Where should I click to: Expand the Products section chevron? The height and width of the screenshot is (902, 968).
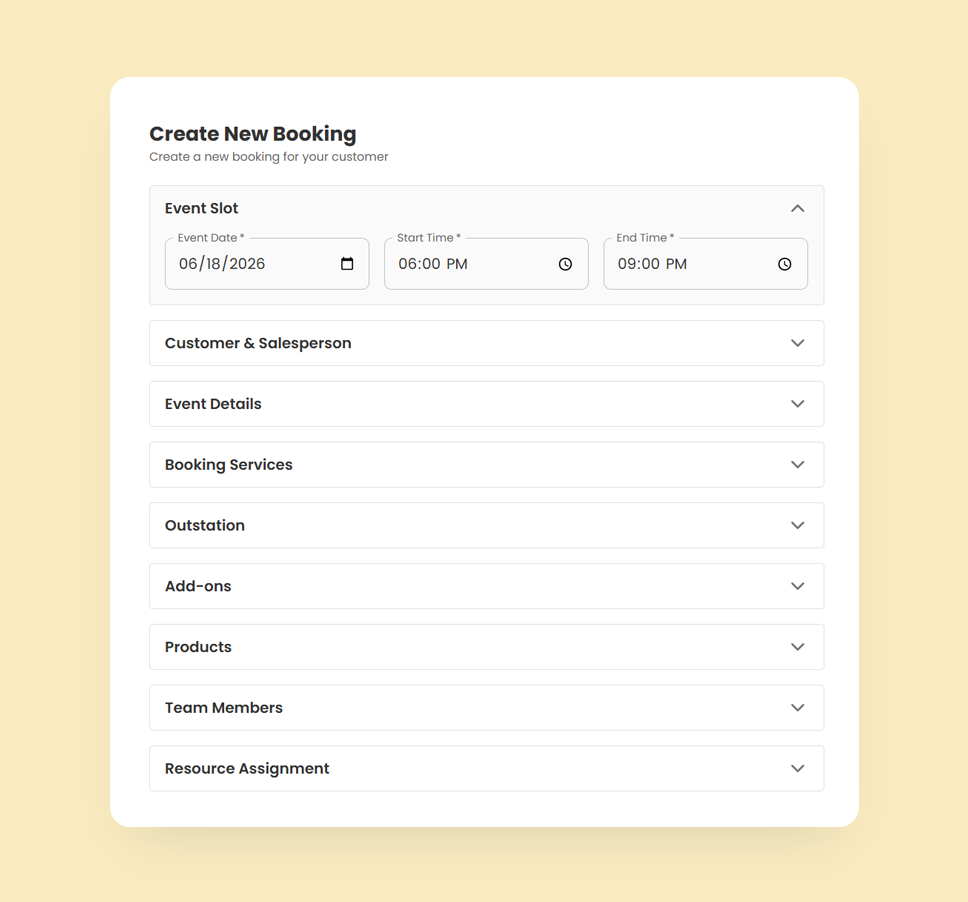click(x=798, y=647)
